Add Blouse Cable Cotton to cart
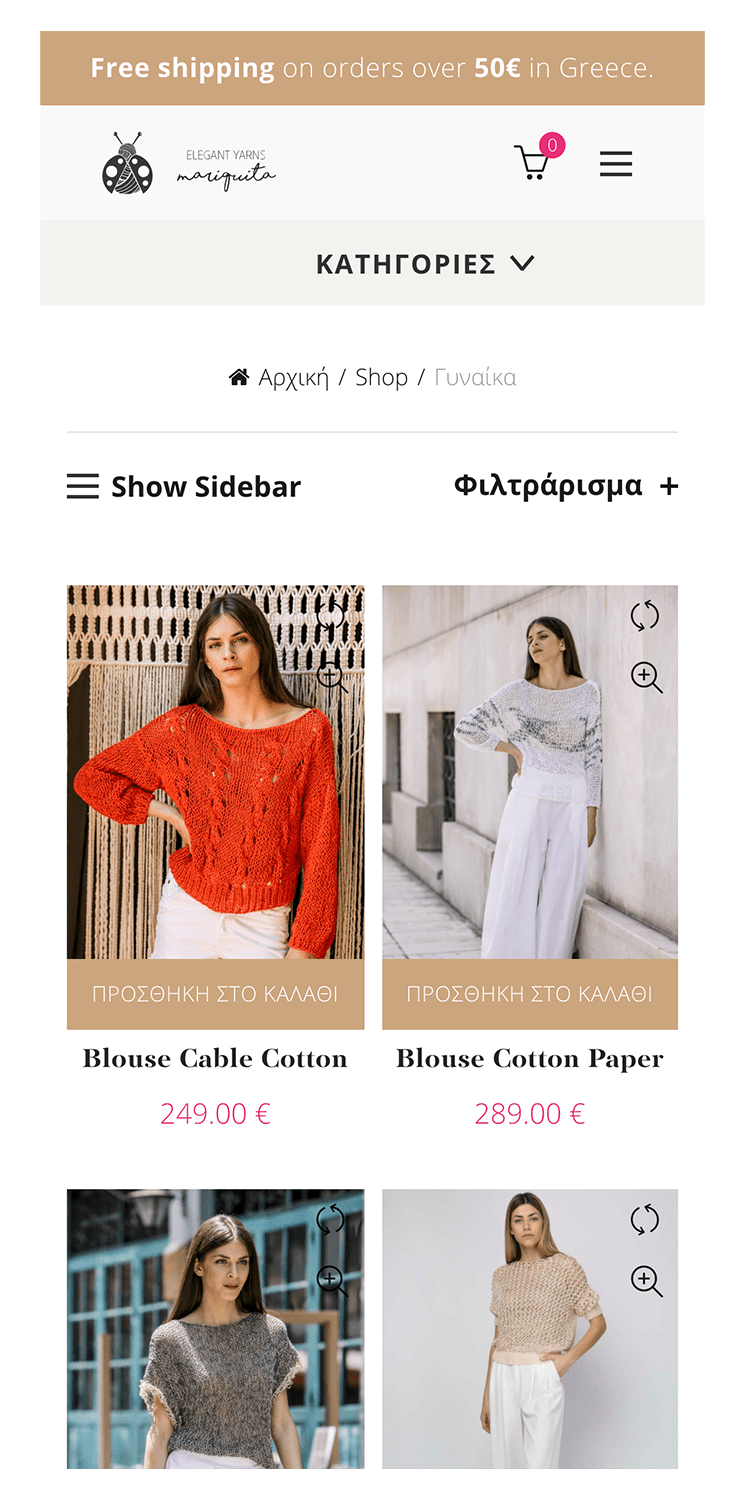 [215, 994]
